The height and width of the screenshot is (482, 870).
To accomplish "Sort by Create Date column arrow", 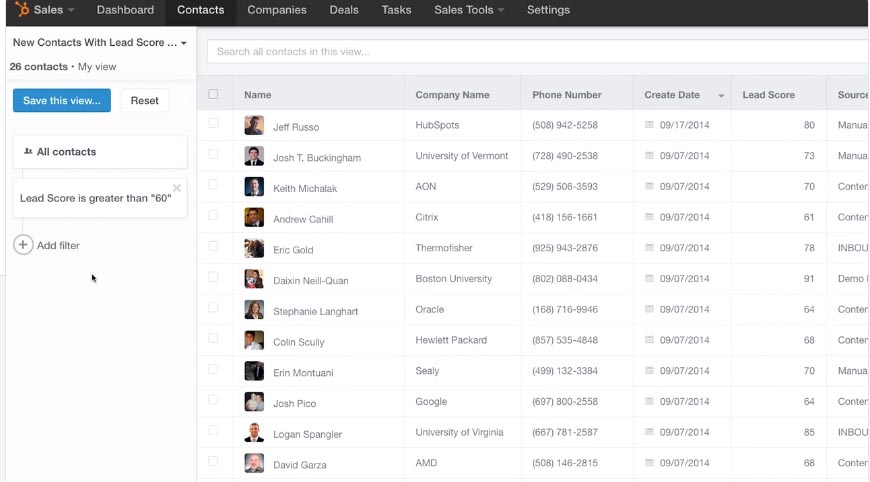I will tap(721, 95).
